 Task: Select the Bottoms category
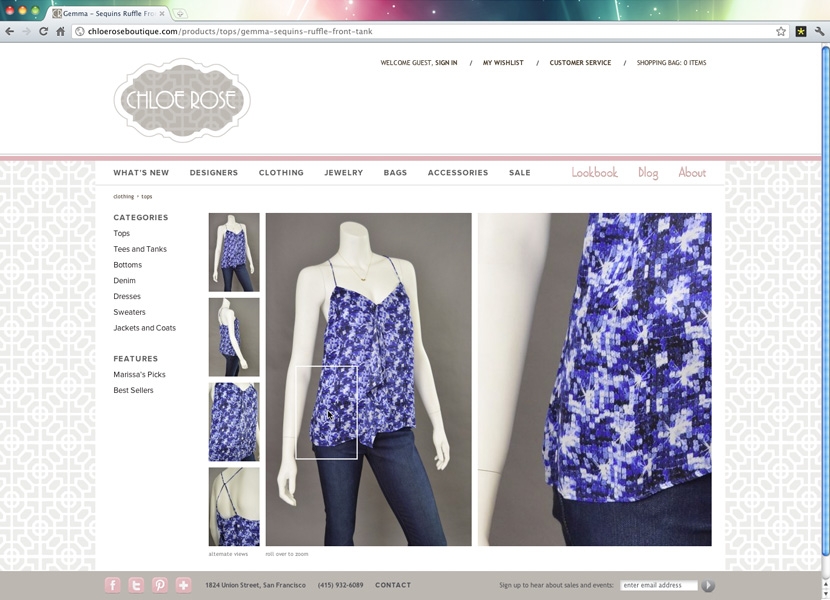pyautogui.click(x=128, y=265)
